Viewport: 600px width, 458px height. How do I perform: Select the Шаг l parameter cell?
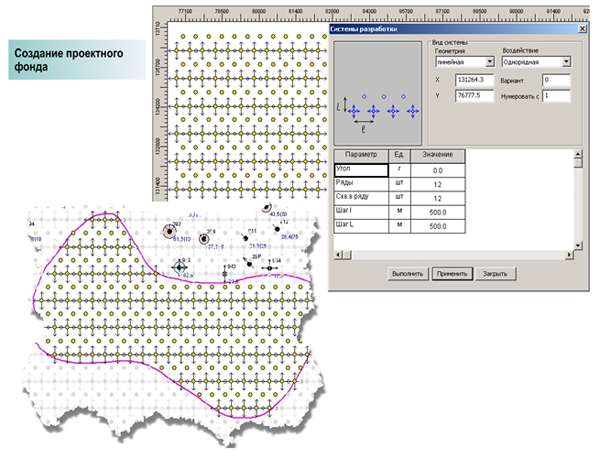(x=361, y=212)
